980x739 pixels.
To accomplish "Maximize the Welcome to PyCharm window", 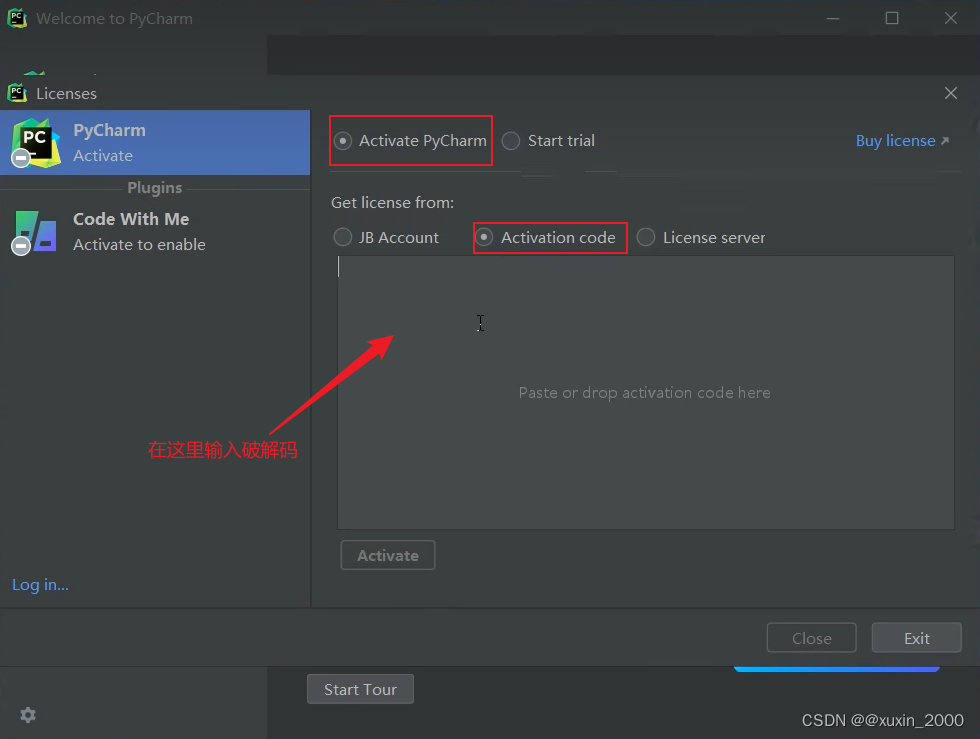I will pos(892,18).
